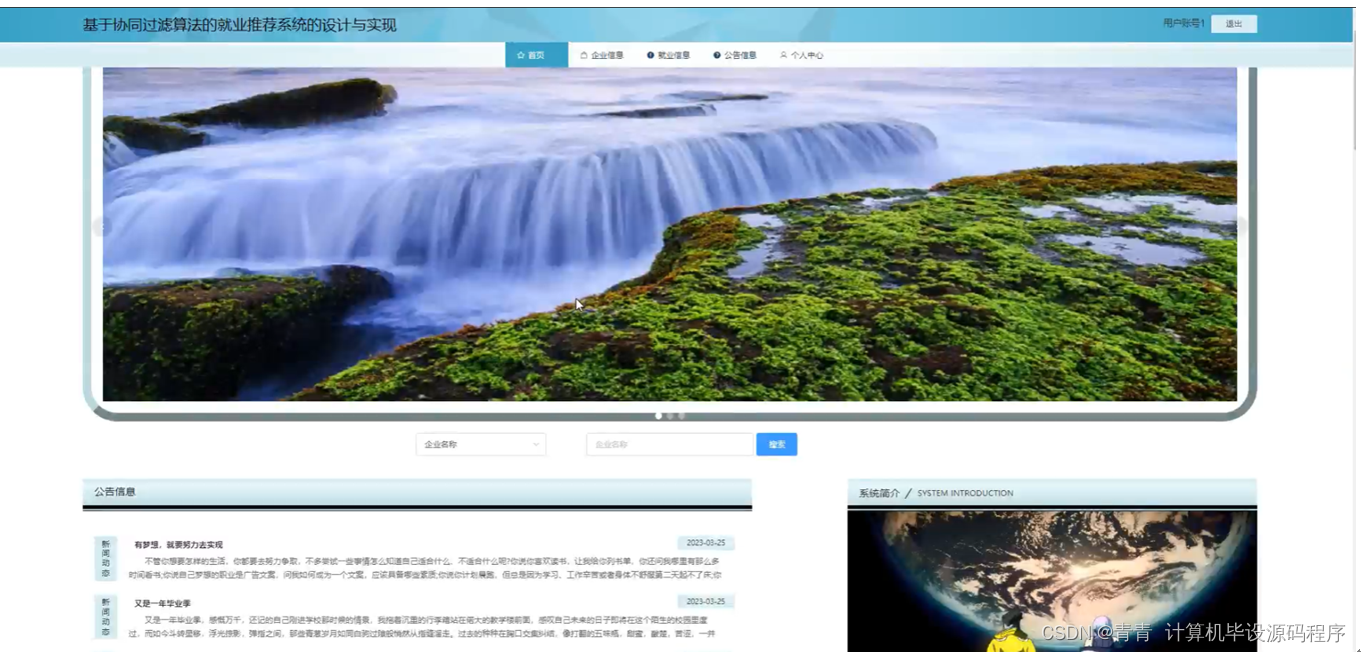Click the 2023-03-25 date of 又是一年毕业季

point(706,601)
